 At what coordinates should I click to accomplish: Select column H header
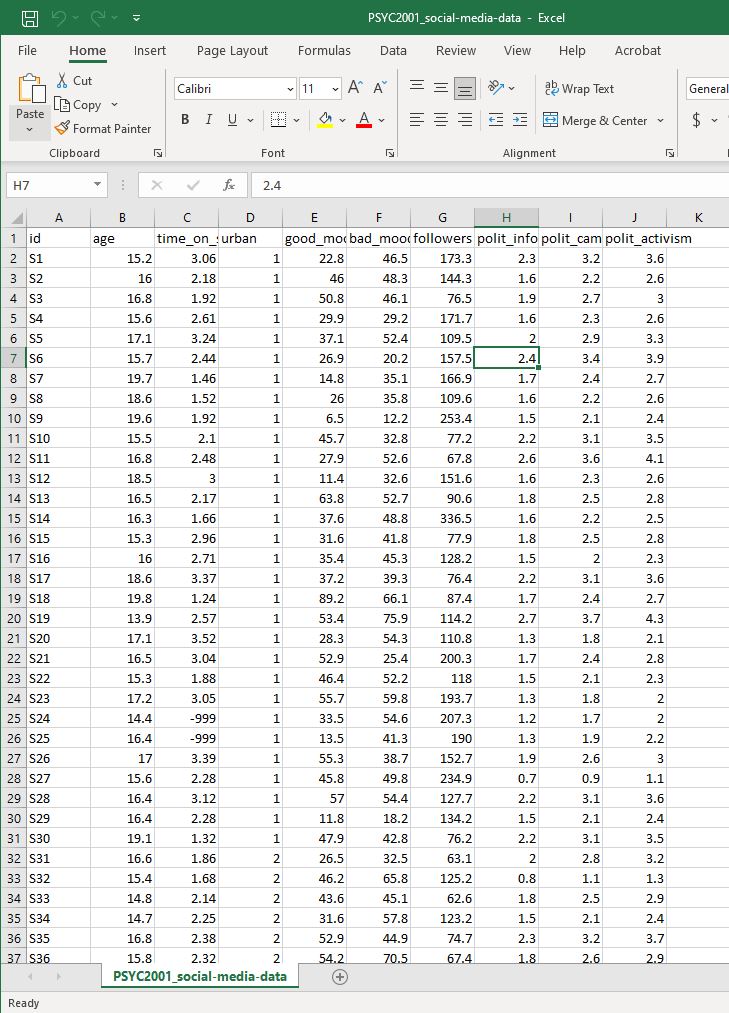[x=506, y=218]
